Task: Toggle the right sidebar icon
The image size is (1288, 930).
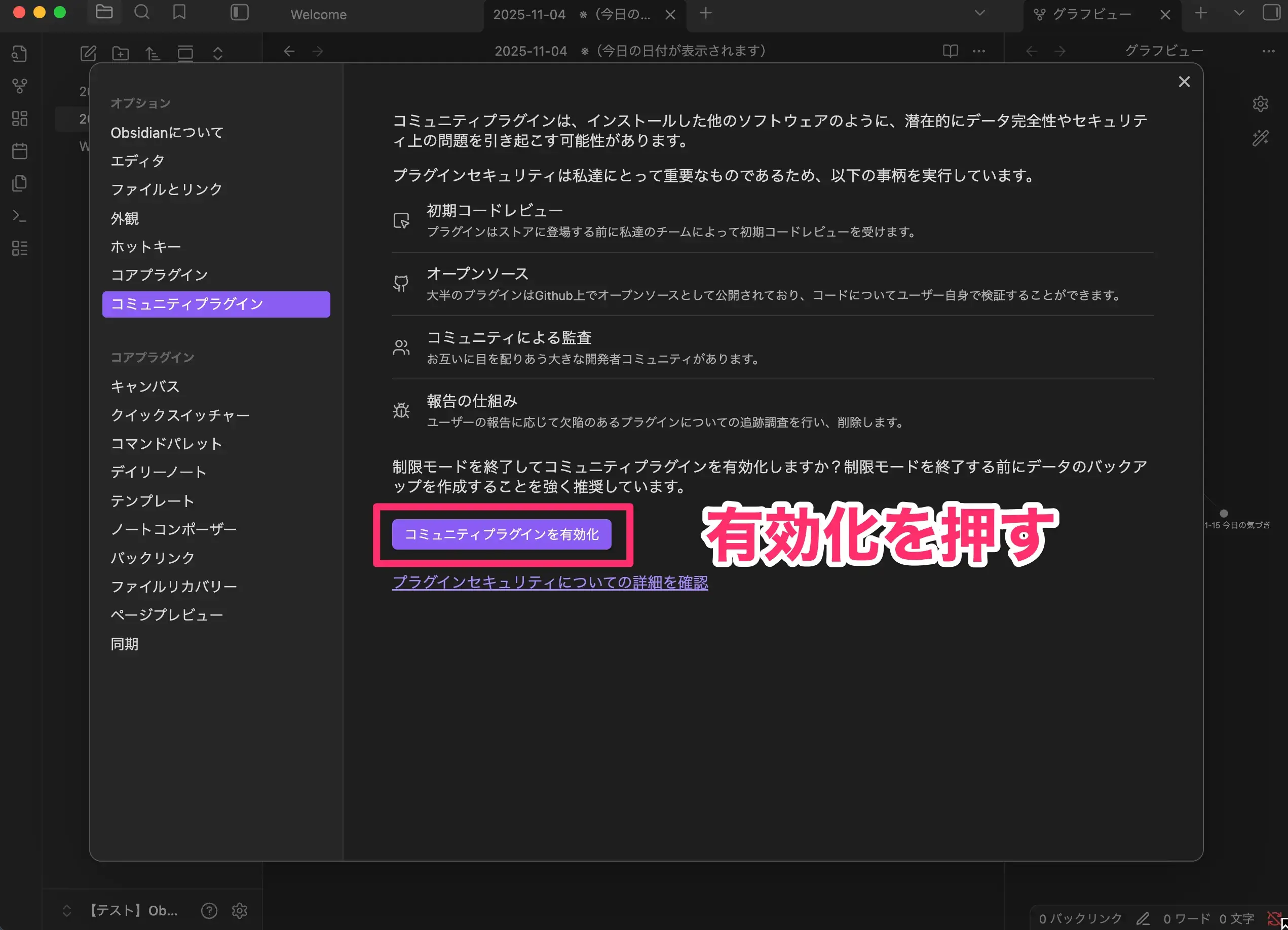Action: coord(1271,13)
